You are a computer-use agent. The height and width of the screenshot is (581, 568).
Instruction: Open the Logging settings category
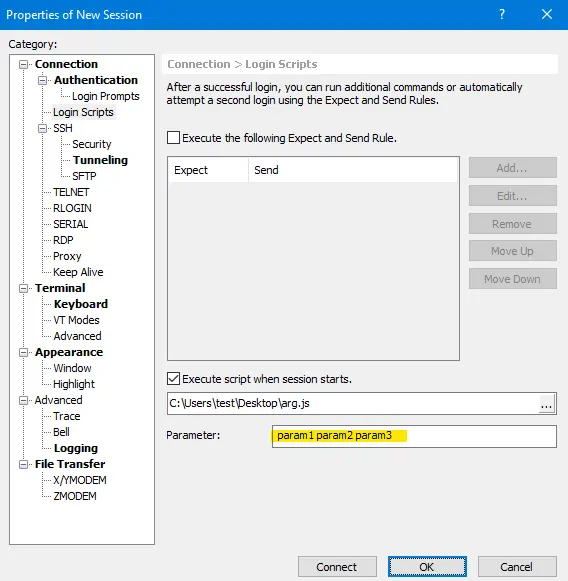coord(76,448)
